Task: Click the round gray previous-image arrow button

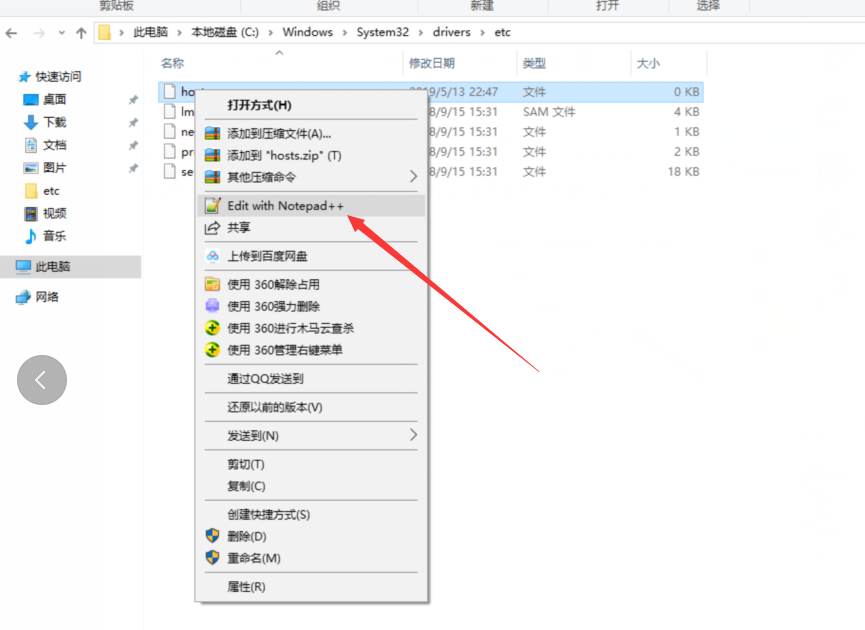Action: click(42, 380)
